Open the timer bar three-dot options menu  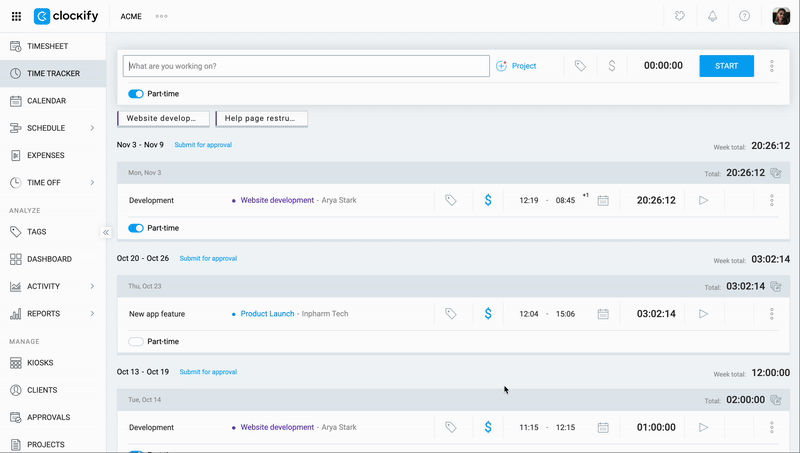coord(771,66)
